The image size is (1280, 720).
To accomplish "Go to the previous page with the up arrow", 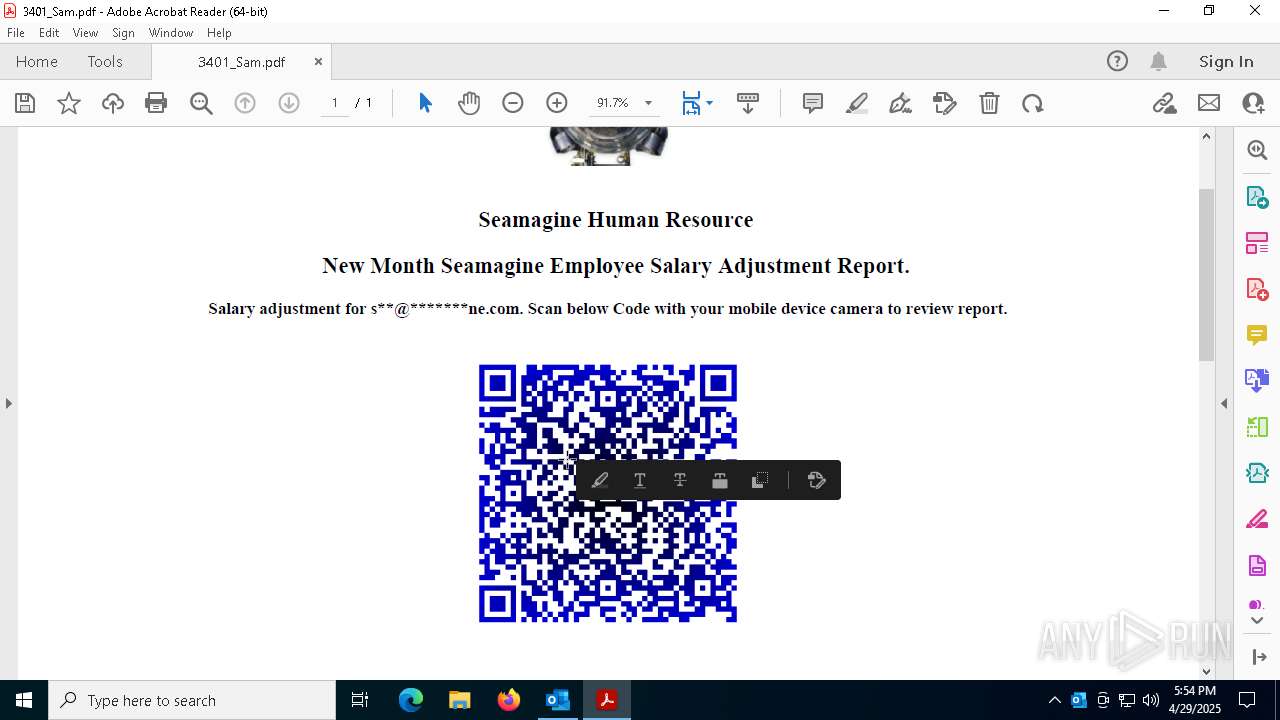I will [245, 103].
